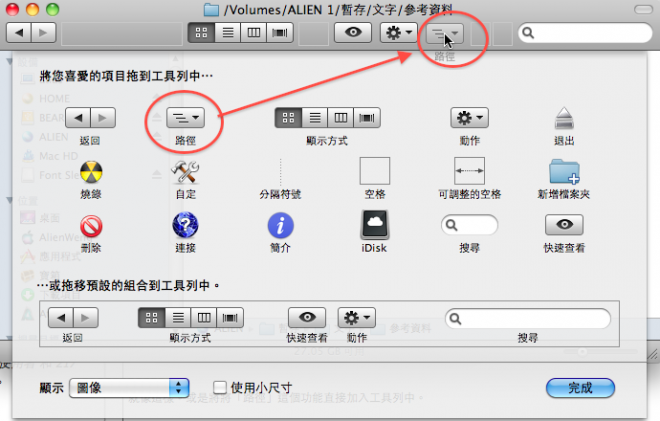This screenshot has height=421, width=660.
Task: Open the 顯示 popup set to 圖像
Action: (129, 387)
